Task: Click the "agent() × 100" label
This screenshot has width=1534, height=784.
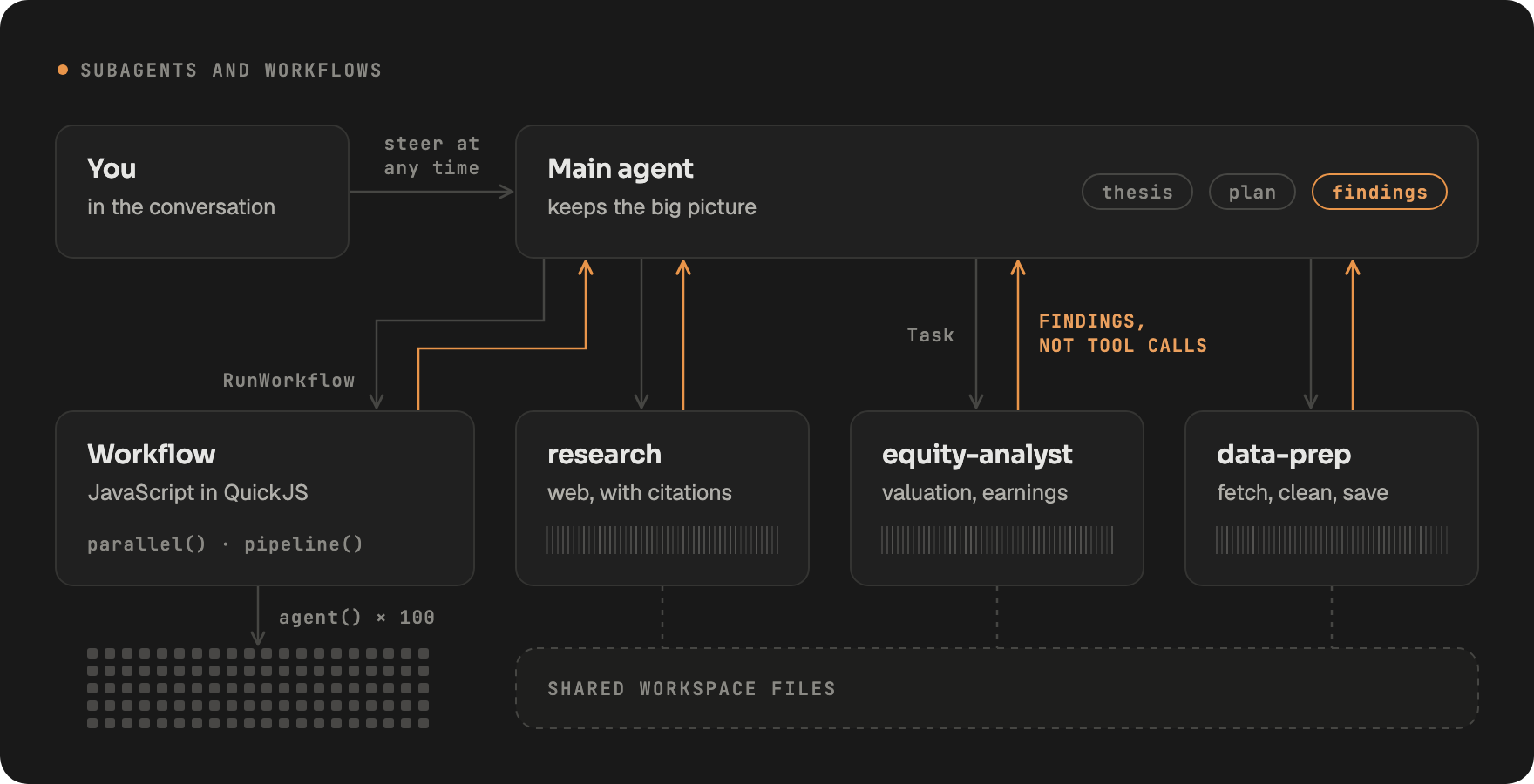Action: (x=356, y=618)
